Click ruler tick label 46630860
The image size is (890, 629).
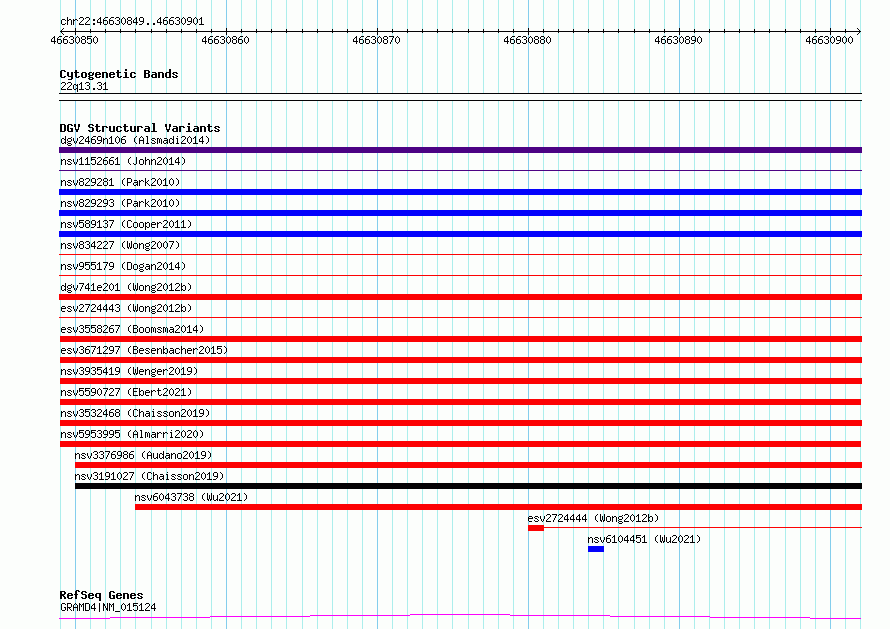(225, 40)
